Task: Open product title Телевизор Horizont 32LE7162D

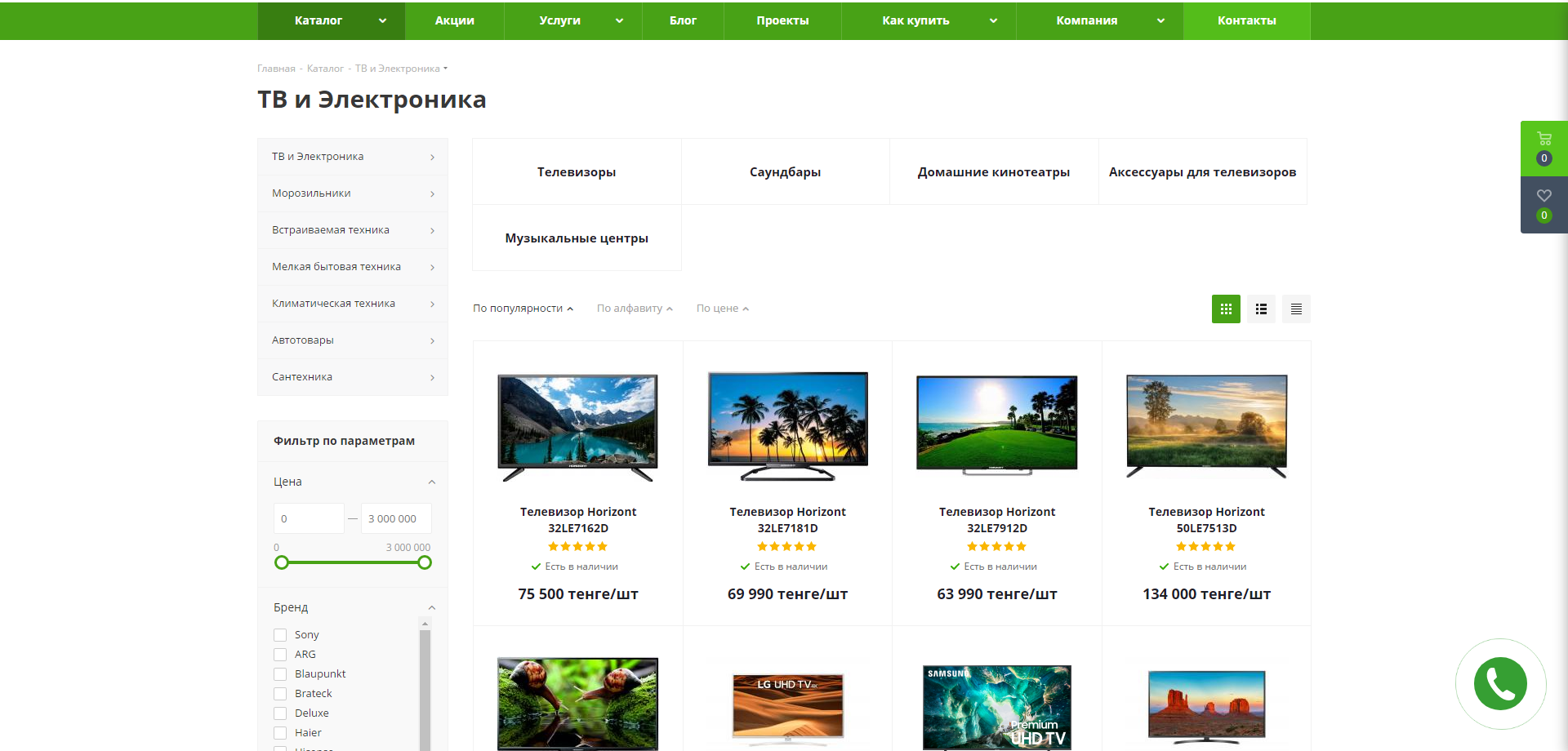Action: click(x=577, y=520)
